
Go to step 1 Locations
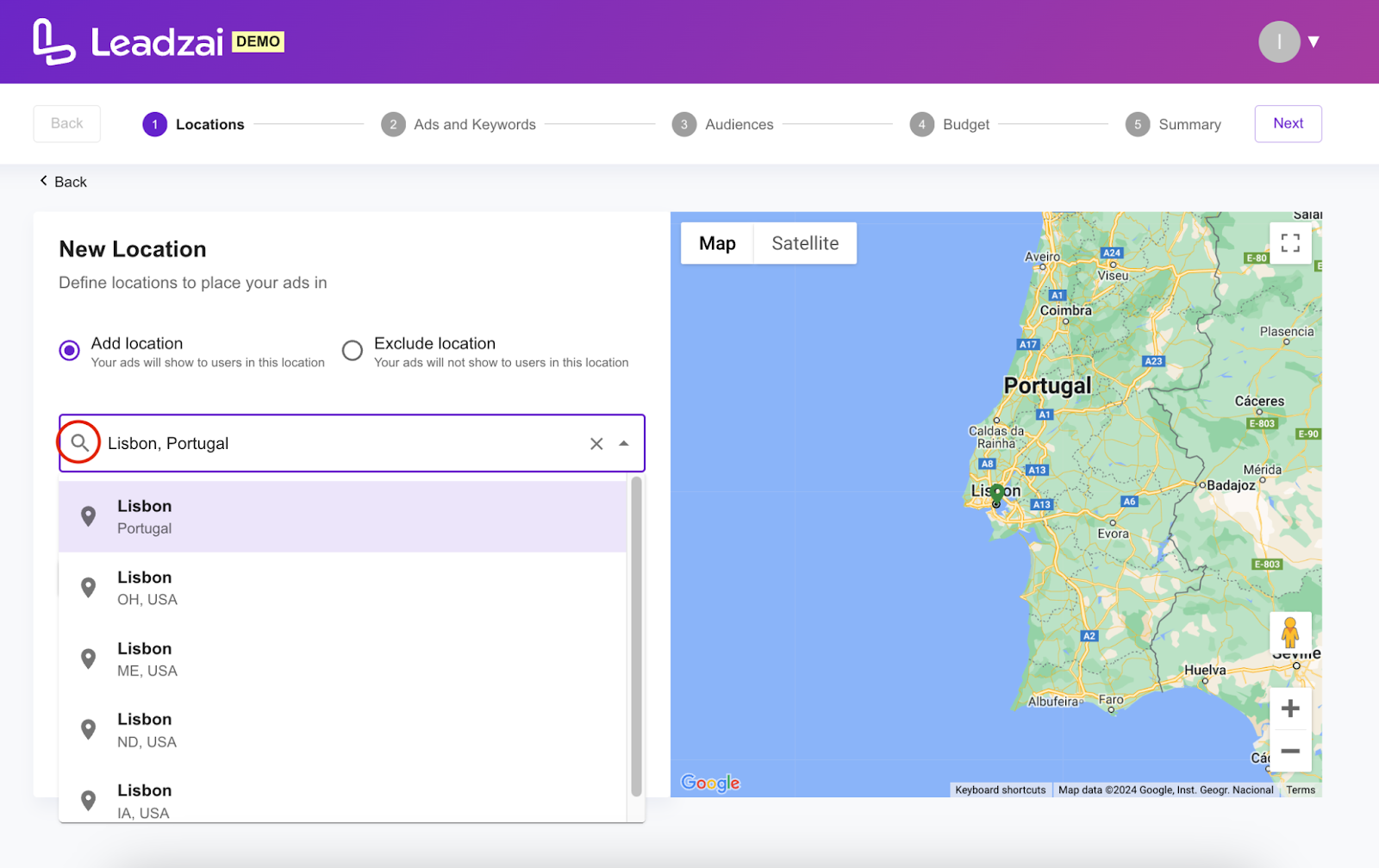click(x=193, y=124)
